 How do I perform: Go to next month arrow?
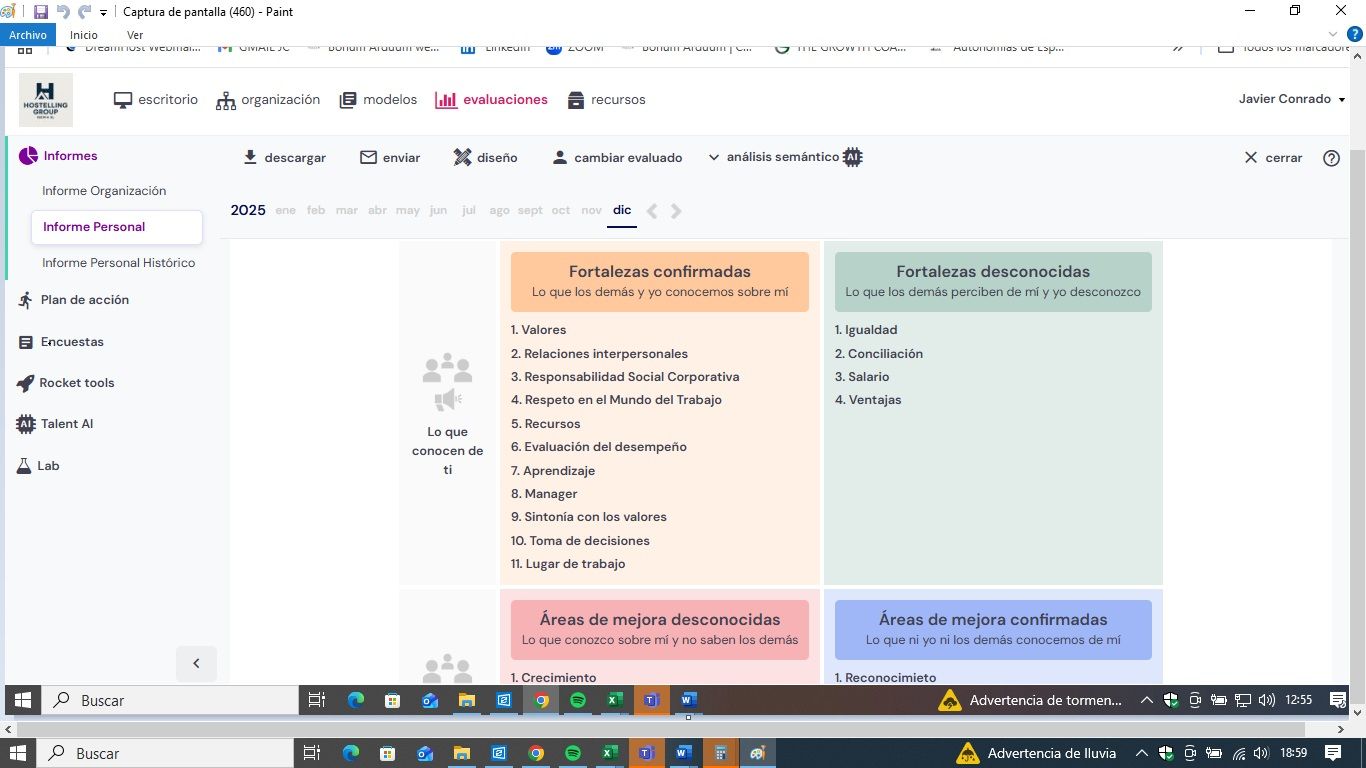click(x=677, y=211)
